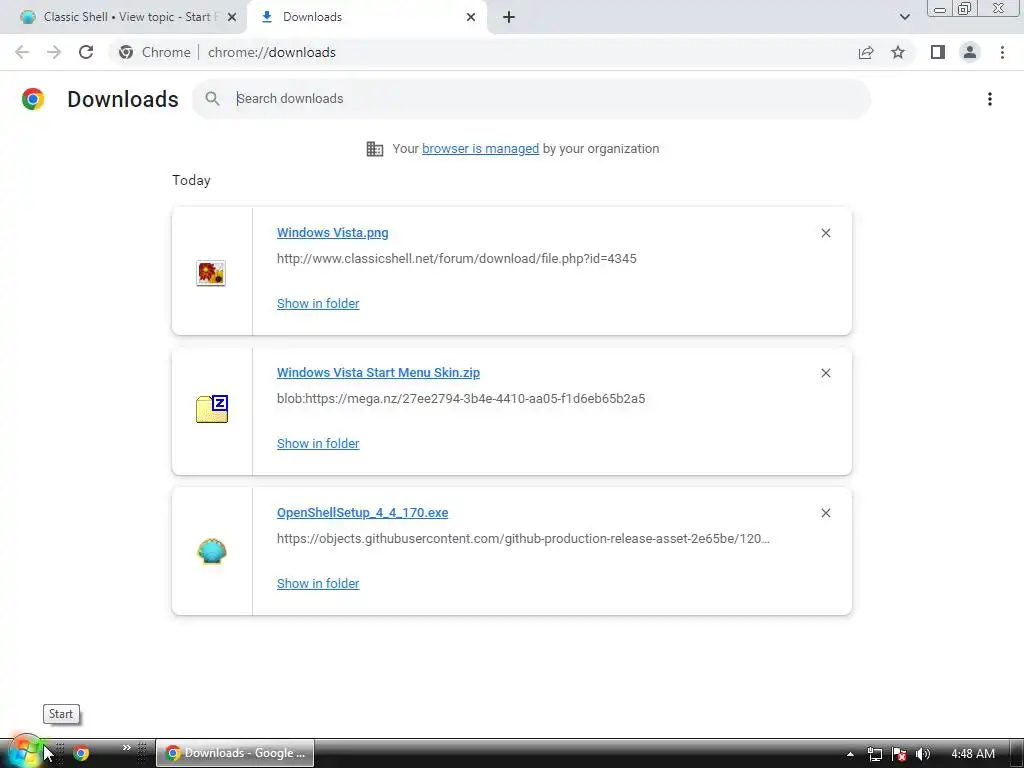Image resolution: width=1024 pixels, height=768 pixels.
Task: Click the 4:48 AM taskbar clock
Action: [x=972, y=754]
